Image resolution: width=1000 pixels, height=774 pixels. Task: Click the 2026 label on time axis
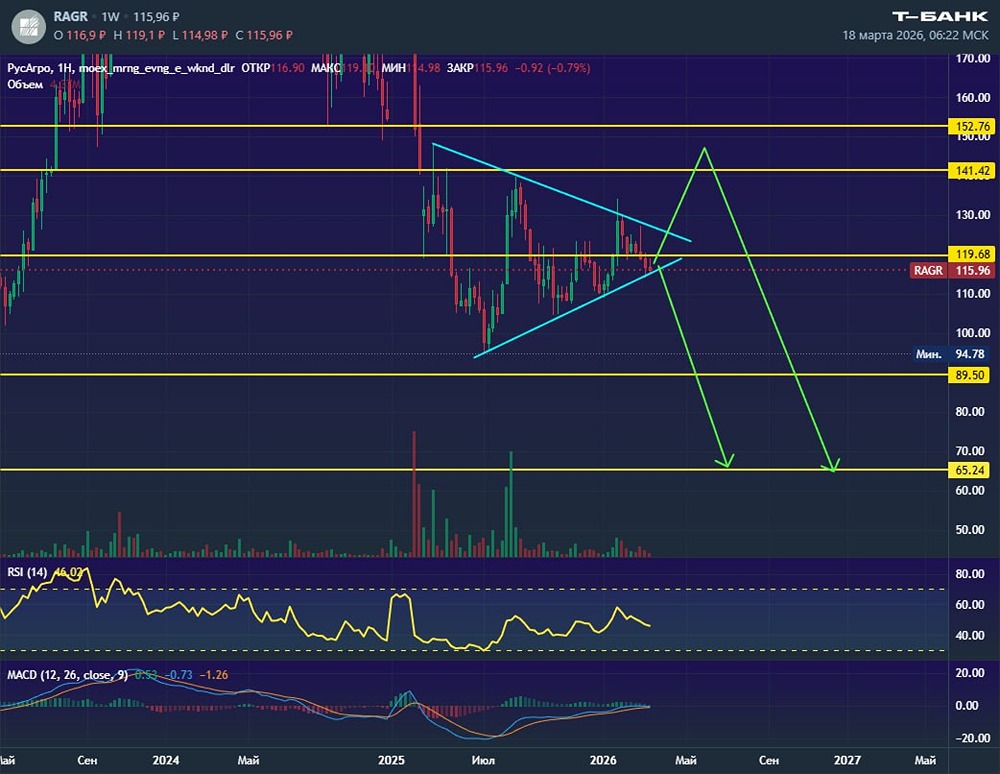click(x=603, y=760)
